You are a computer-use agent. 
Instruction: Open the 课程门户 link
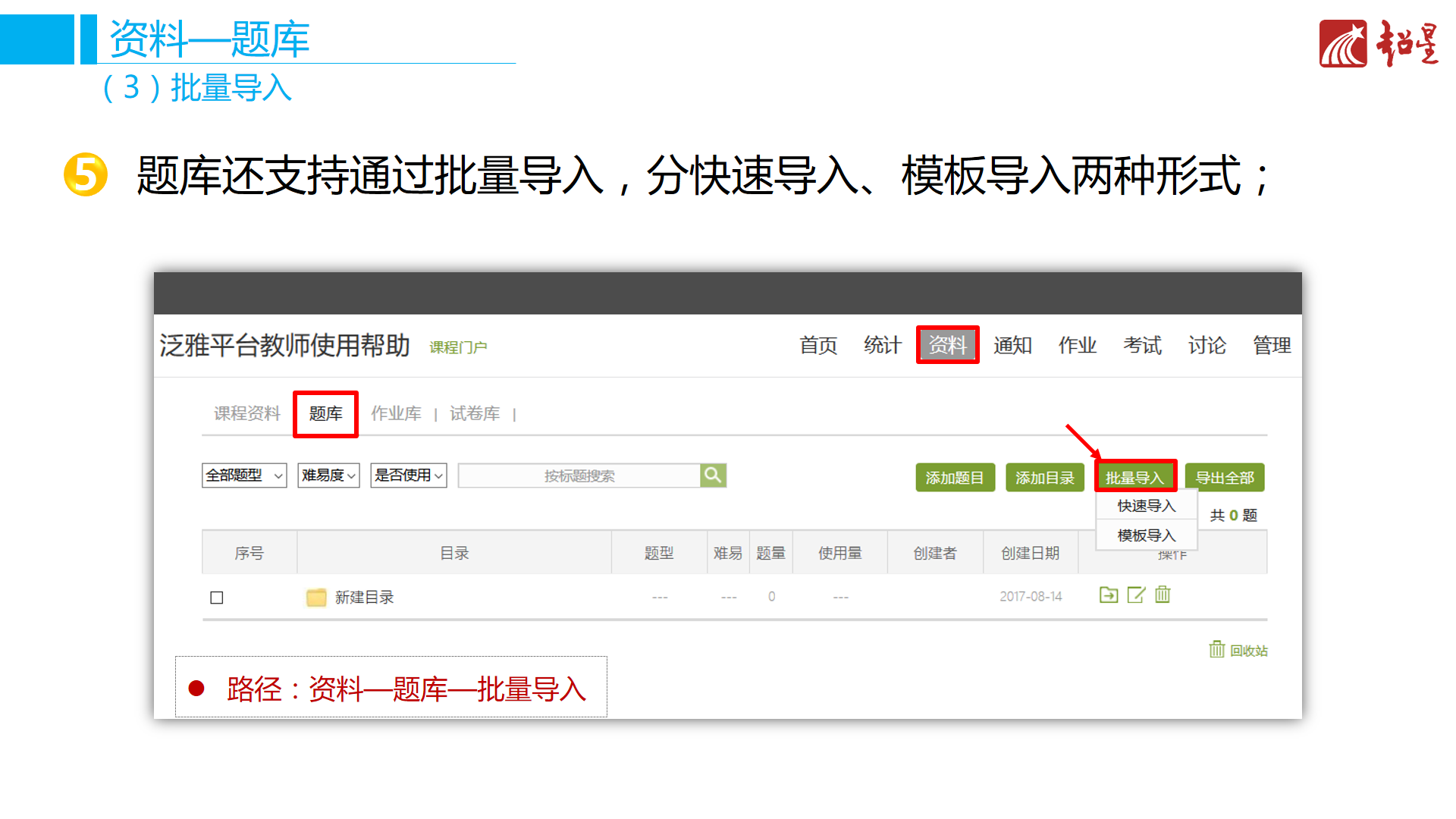(x=458, y=347)
